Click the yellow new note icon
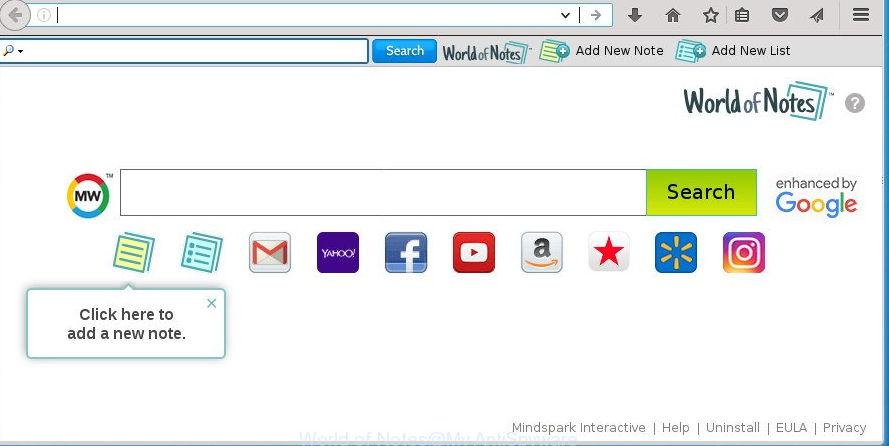This screenshot has width=889, height=446. [133, 253]
